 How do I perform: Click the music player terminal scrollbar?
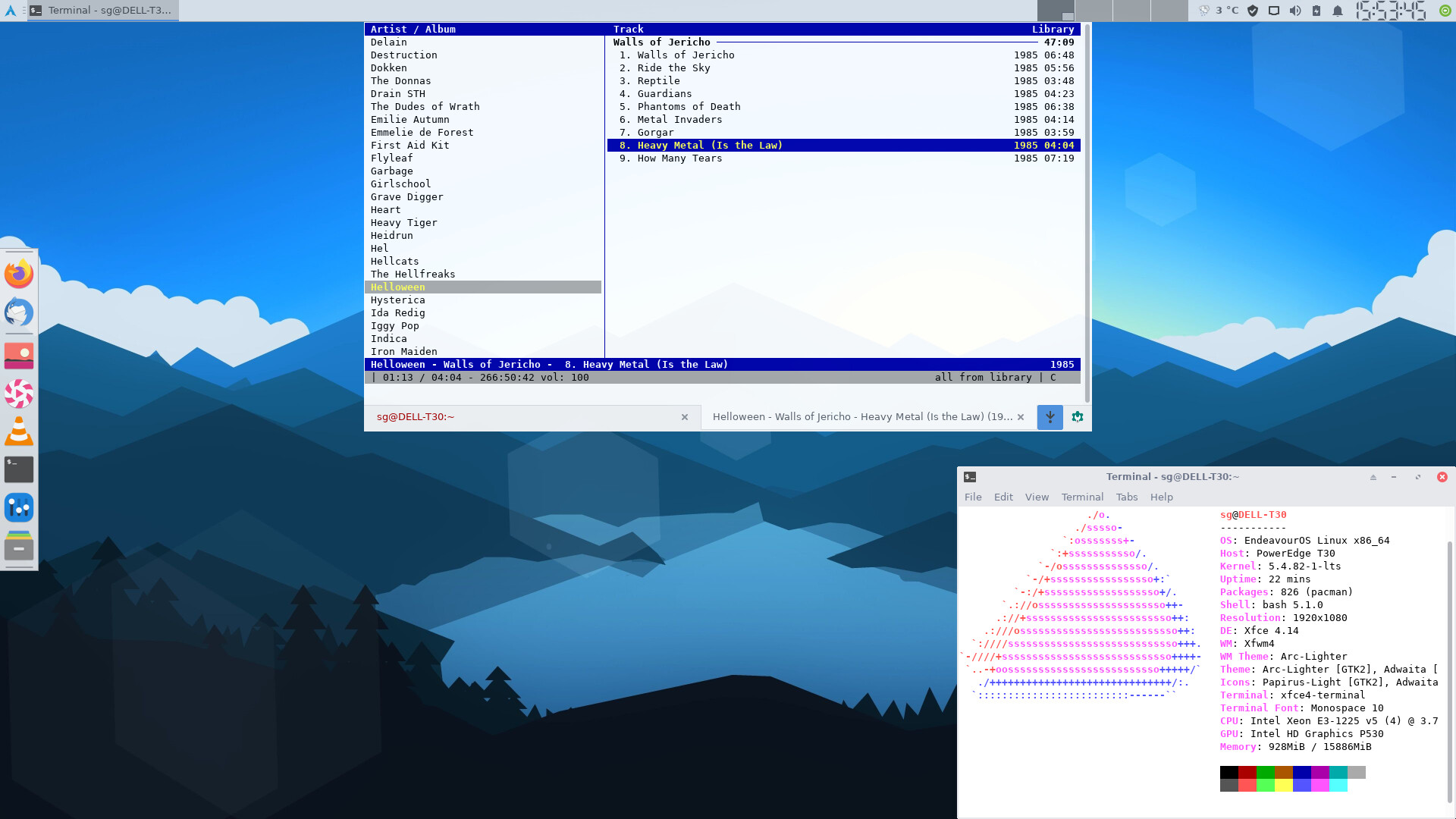coord(1087,212)
